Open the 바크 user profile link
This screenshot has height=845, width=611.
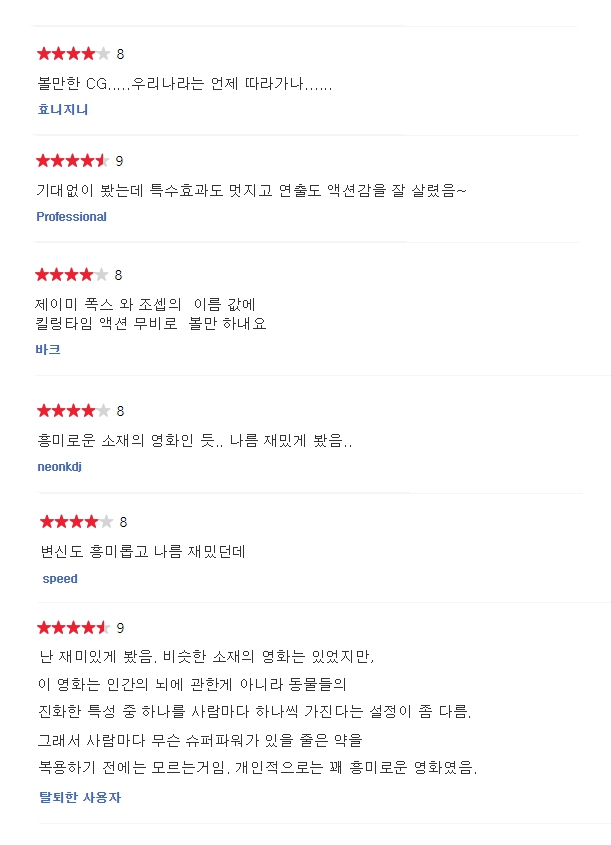(x=47, y=349)
